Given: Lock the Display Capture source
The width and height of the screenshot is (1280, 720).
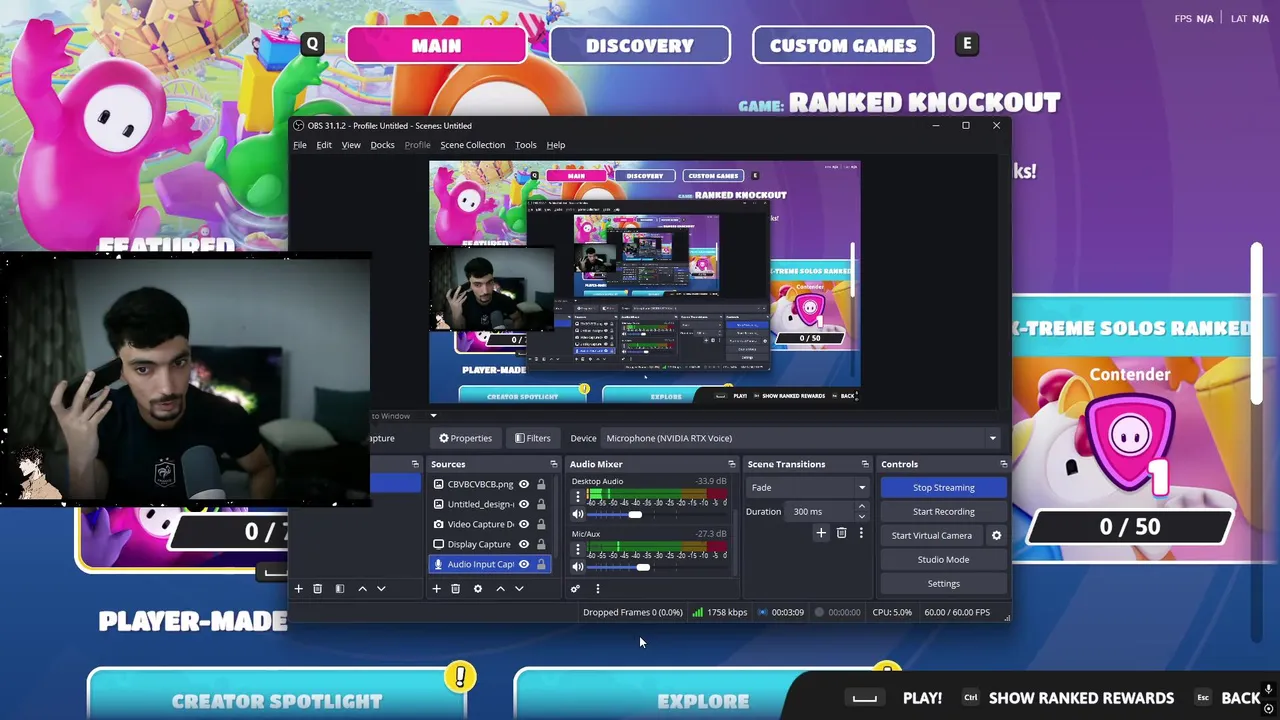Looking at the screenshot, I should pyautogui.click(x=541, y=544).
